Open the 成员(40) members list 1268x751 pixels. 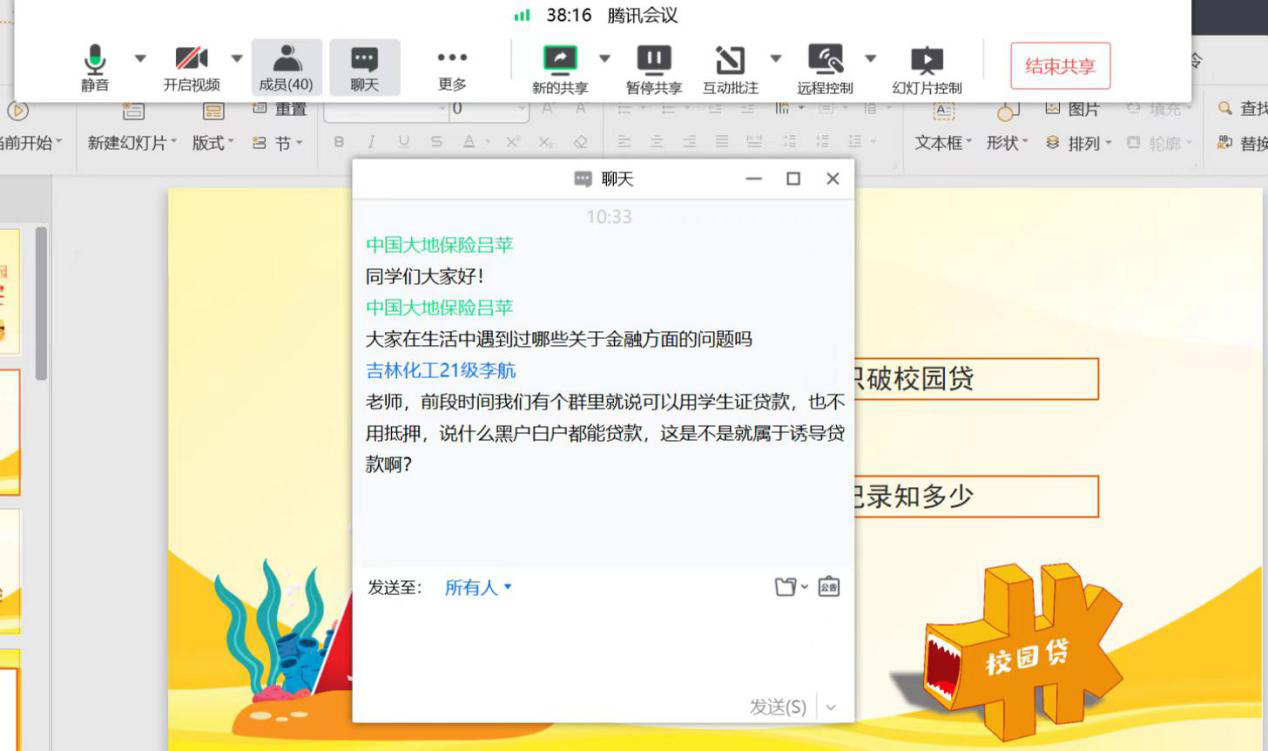tap(286, 68)
